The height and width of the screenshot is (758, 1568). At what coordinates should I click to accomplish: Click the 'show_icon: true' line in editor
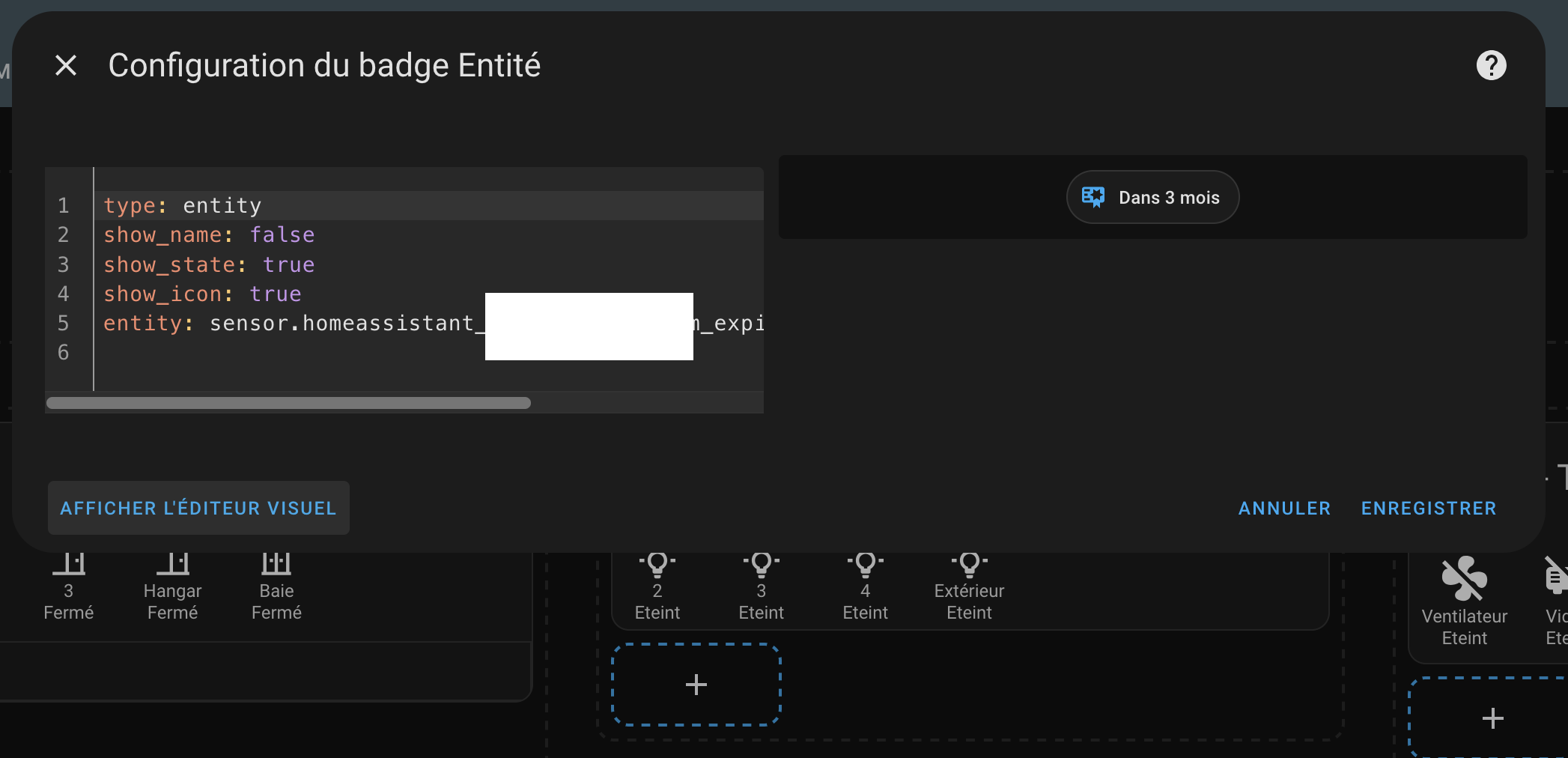202,294
